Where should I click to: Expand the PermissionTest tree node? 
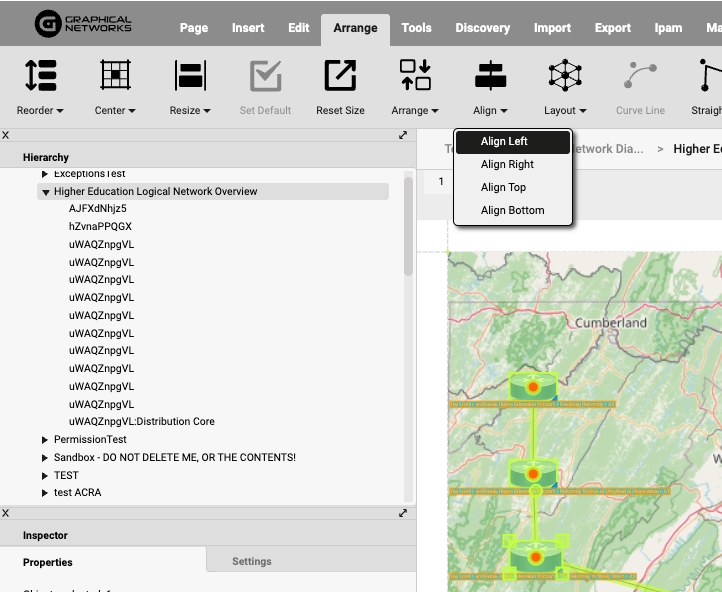coord(45,440)
